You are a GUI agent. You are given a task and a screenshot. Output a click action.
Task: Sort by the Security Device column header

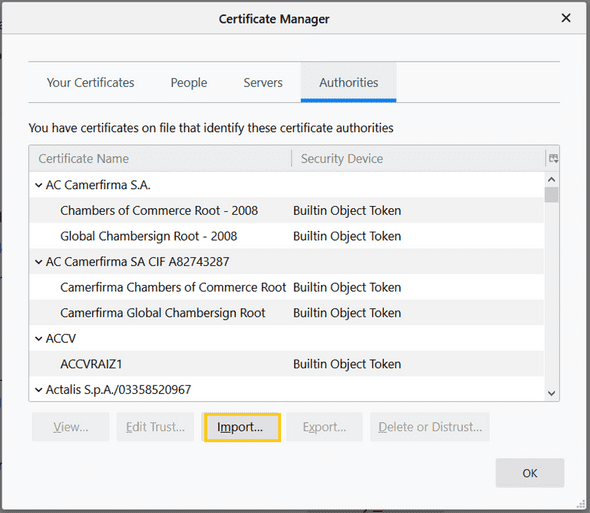(418, 158)
